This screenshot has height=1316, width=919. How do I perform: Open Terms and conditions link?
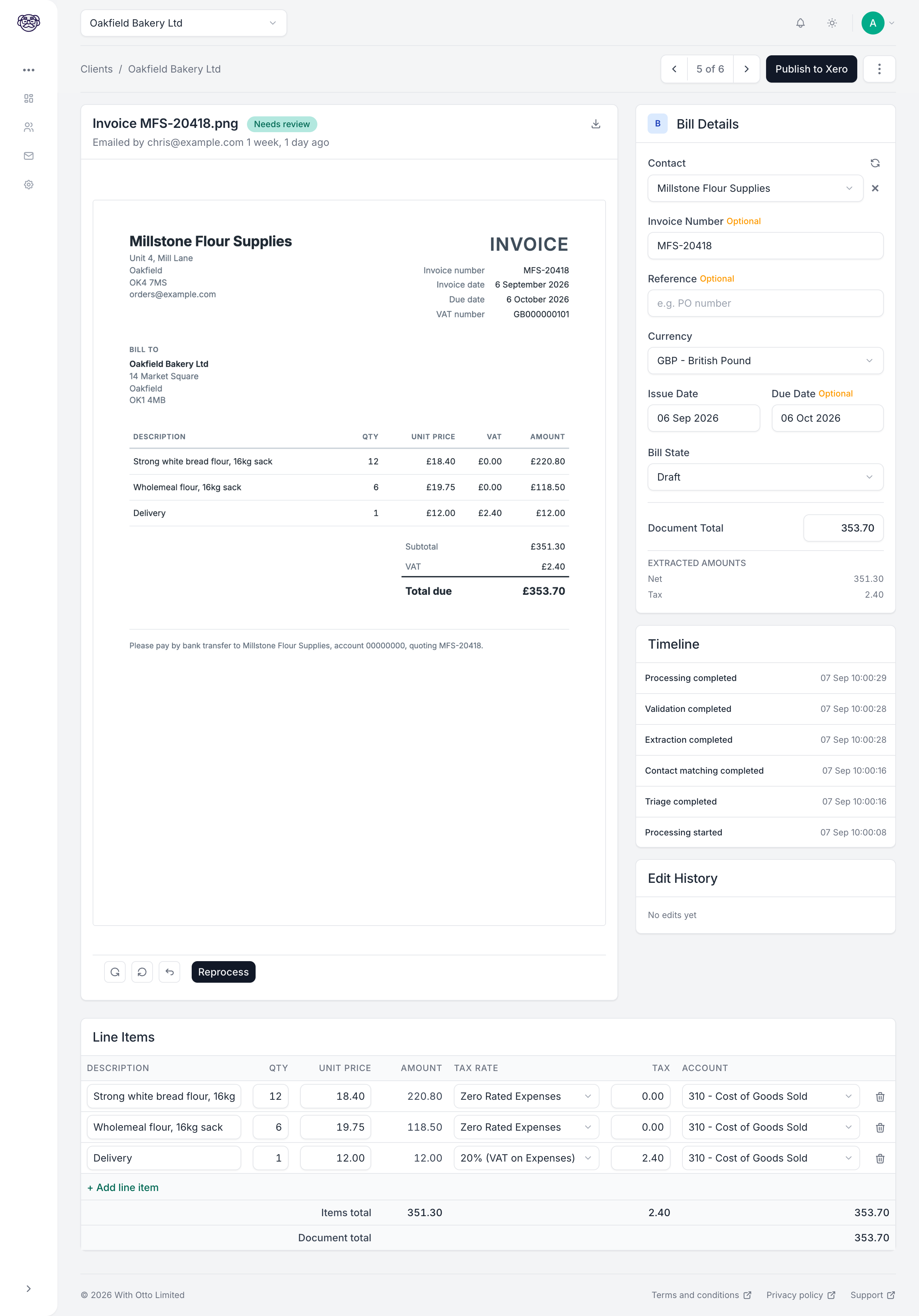(x=701, y=1296)
